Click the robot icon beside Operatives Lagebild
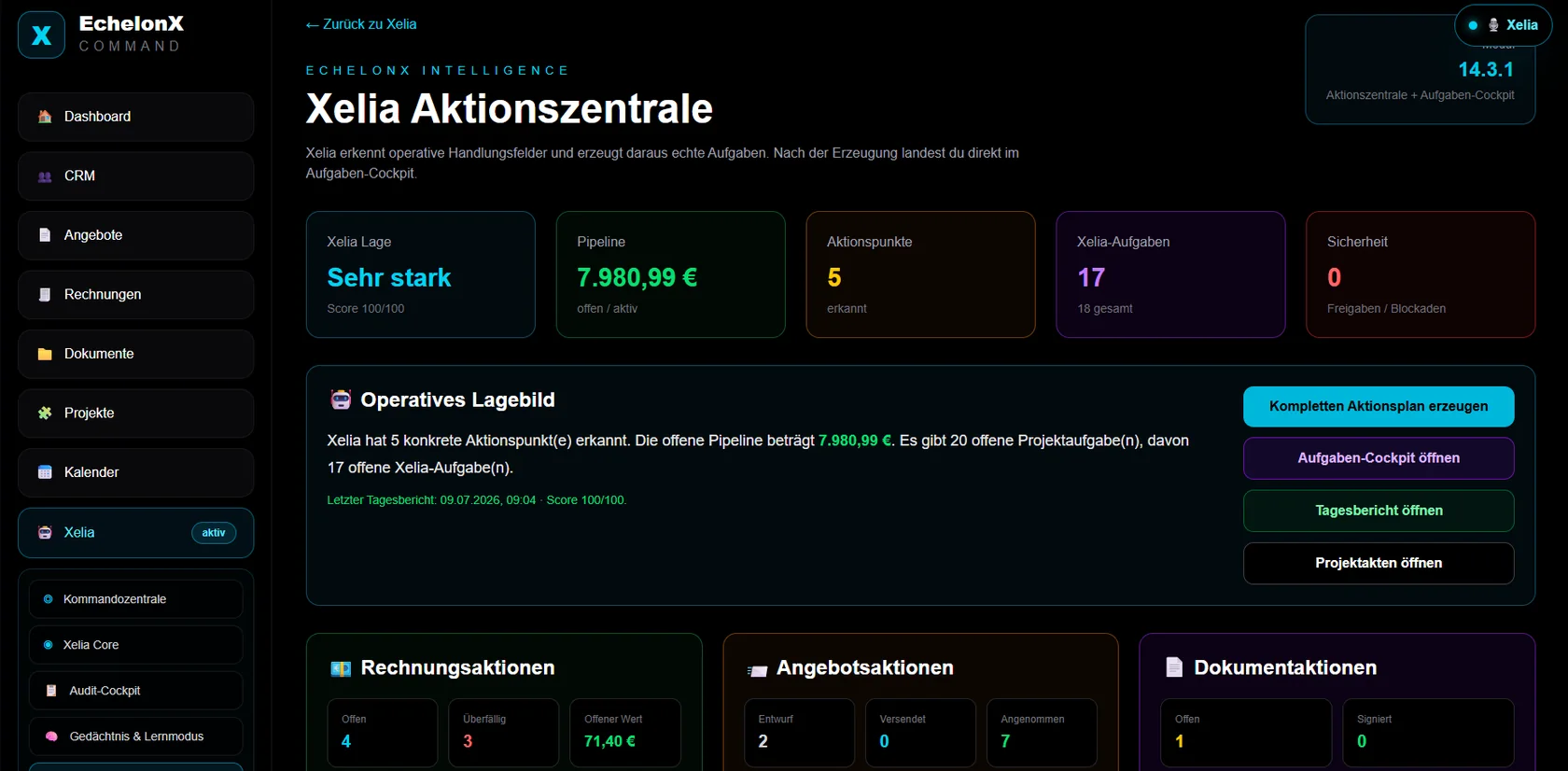 [341, 400]
